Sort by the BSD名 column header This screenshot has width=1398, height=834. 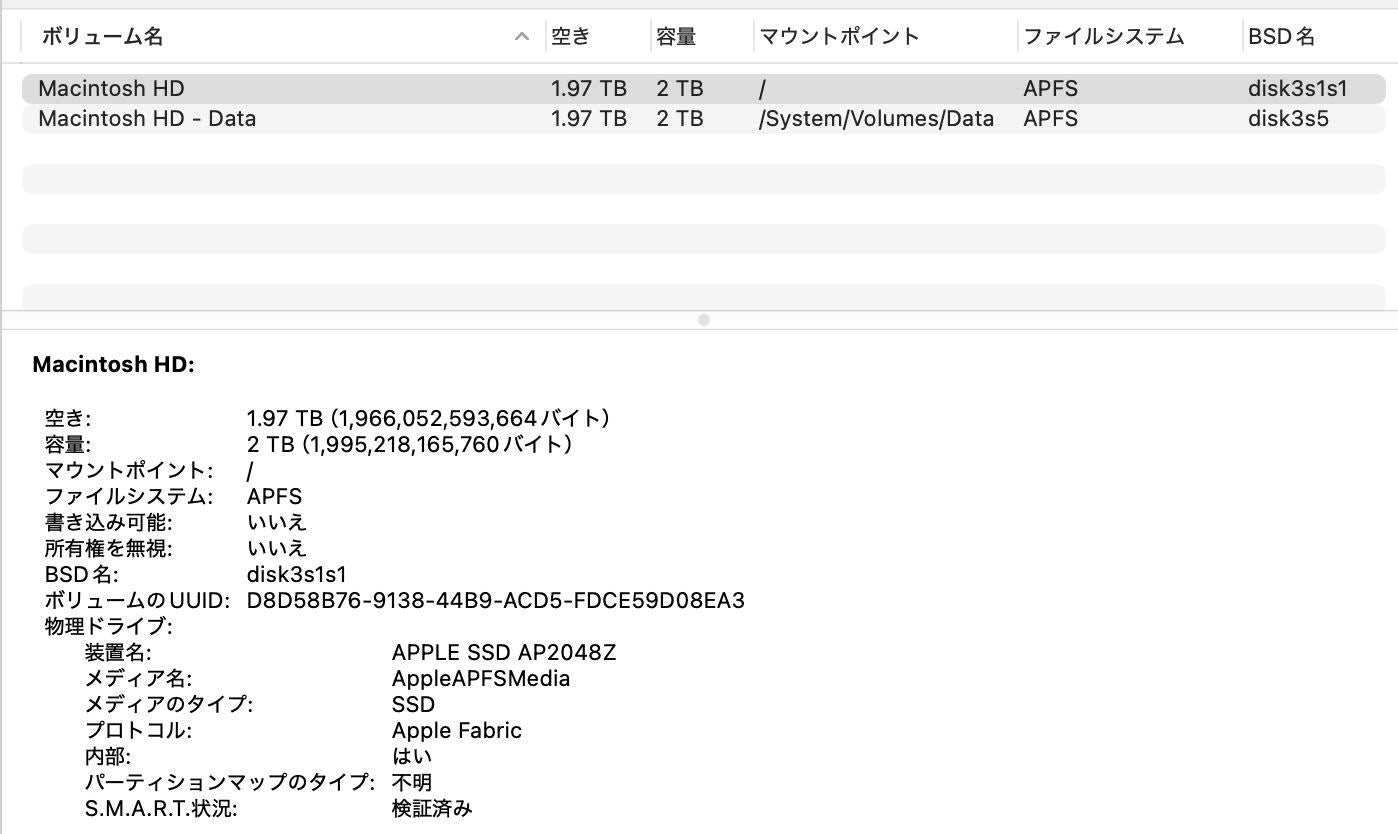click(x=1283, y=37)
